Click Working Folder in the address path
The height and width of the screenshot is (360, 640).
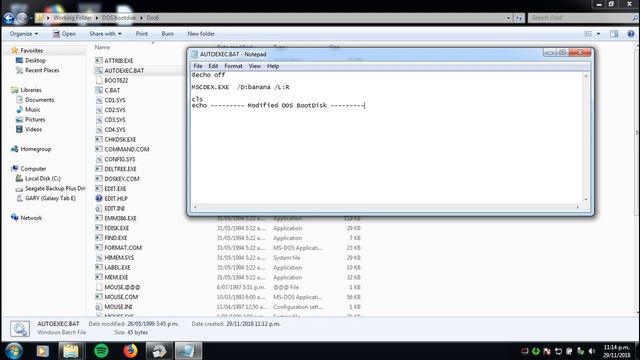[x=72, y=18]
